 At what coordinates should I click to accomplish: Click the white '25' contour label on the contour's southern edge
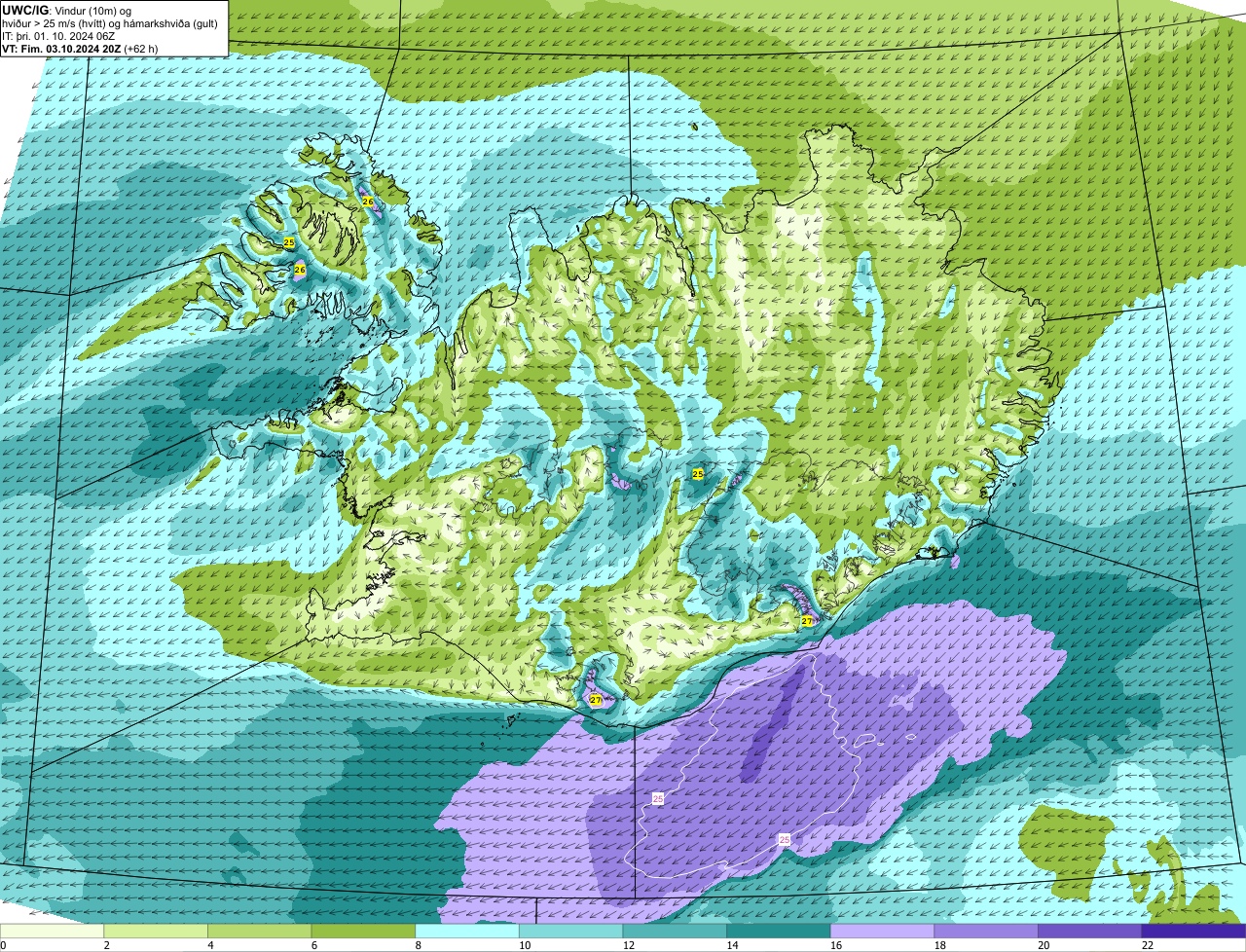click(785, 838)
